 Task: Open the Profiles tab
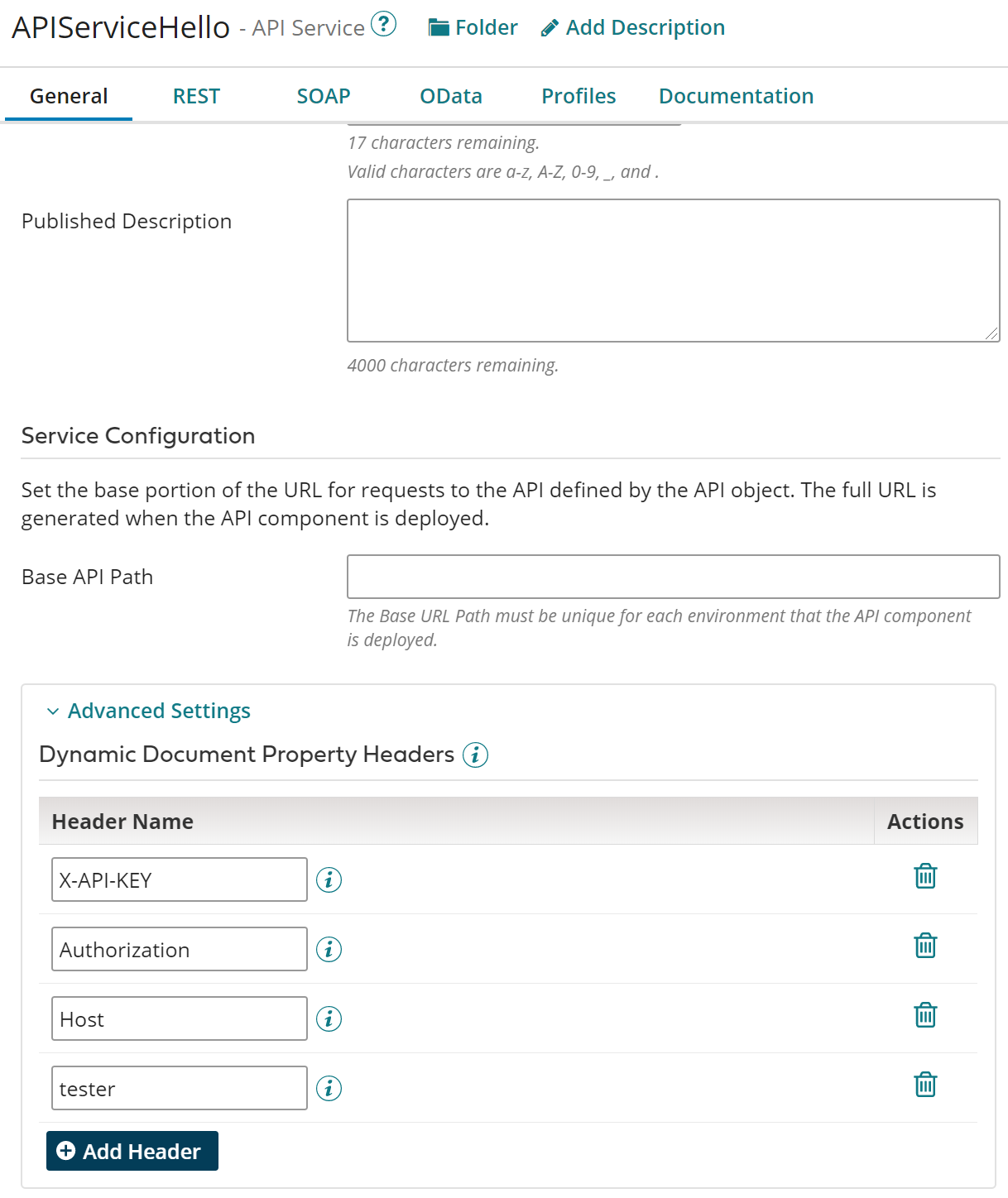(x=578, y=96)
